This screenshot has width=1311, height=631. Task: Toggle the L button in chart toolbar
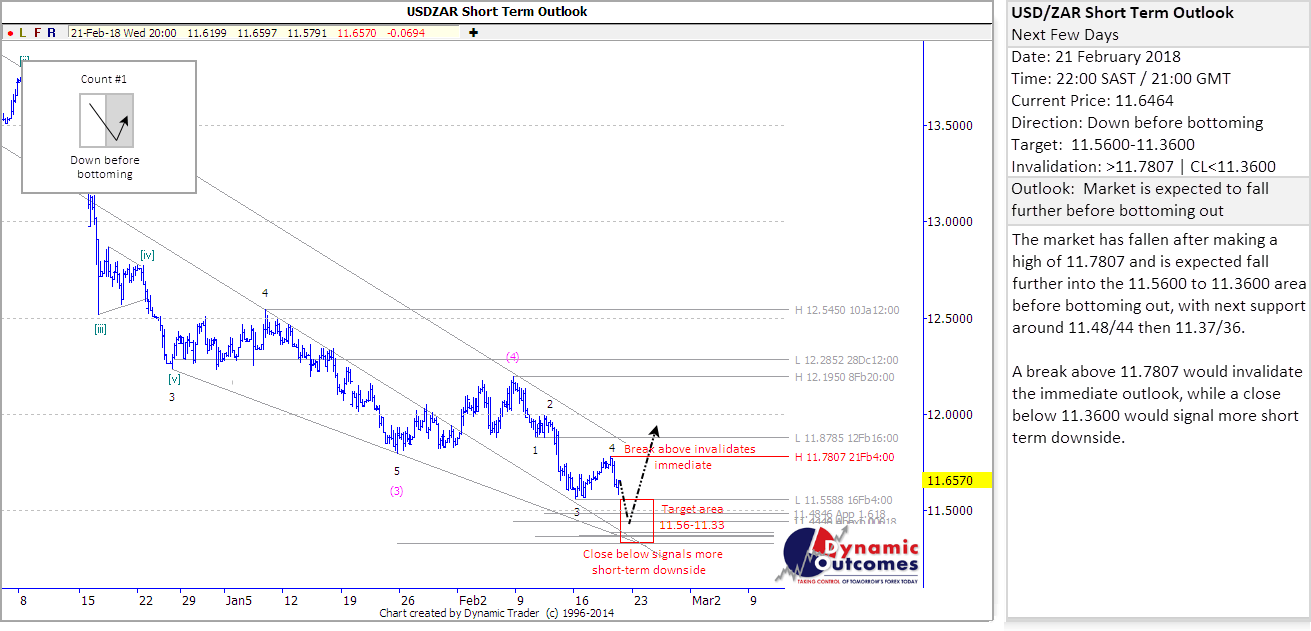[23, 33]
